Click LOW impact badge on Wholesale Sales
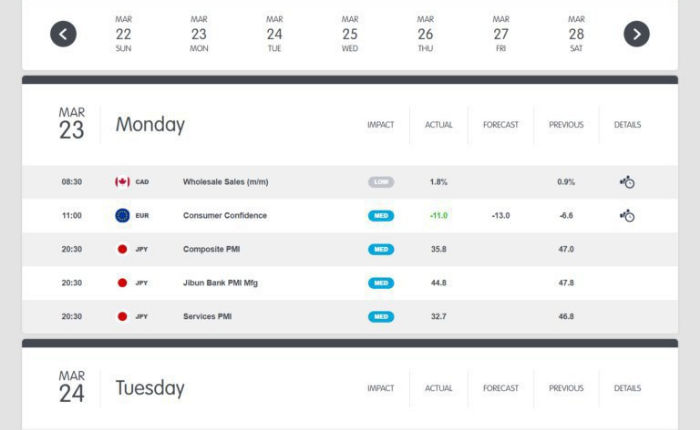This screenshot has height=430, width=700. coord(381,182)
